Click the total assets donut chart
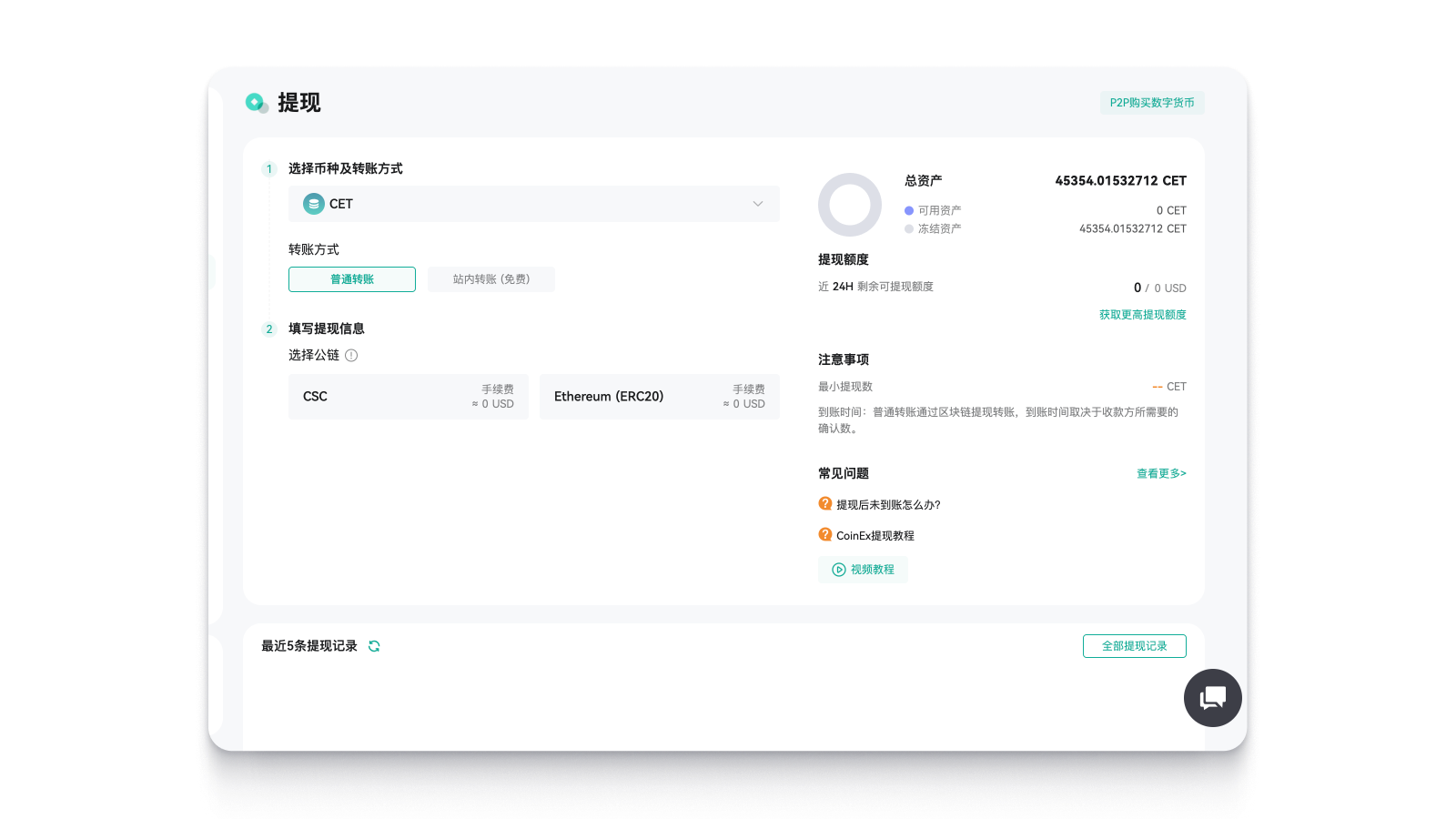 pos(850,205)
